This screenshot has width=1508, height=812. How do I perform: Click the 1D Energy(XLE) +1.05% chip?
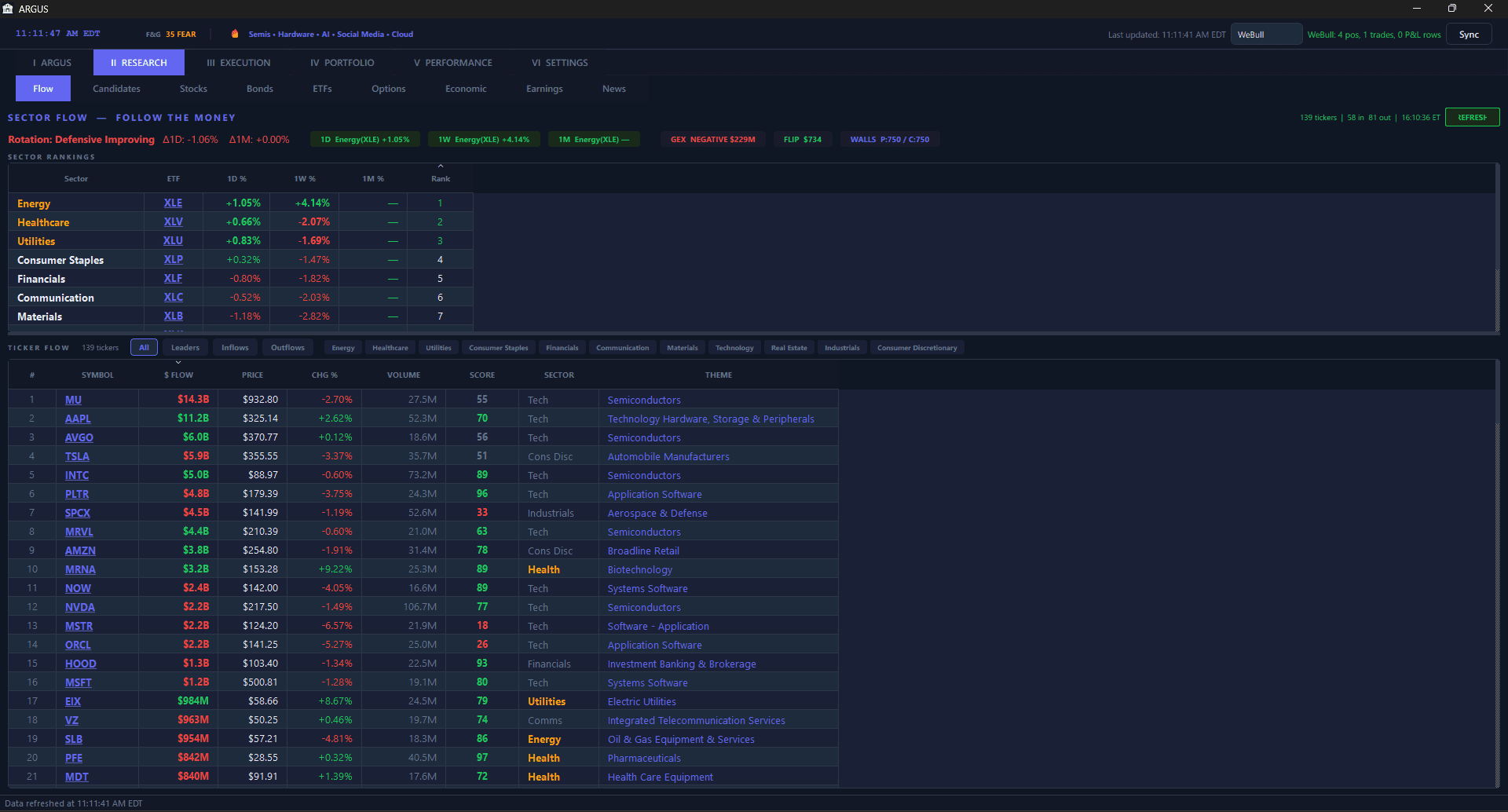(364, 140)
